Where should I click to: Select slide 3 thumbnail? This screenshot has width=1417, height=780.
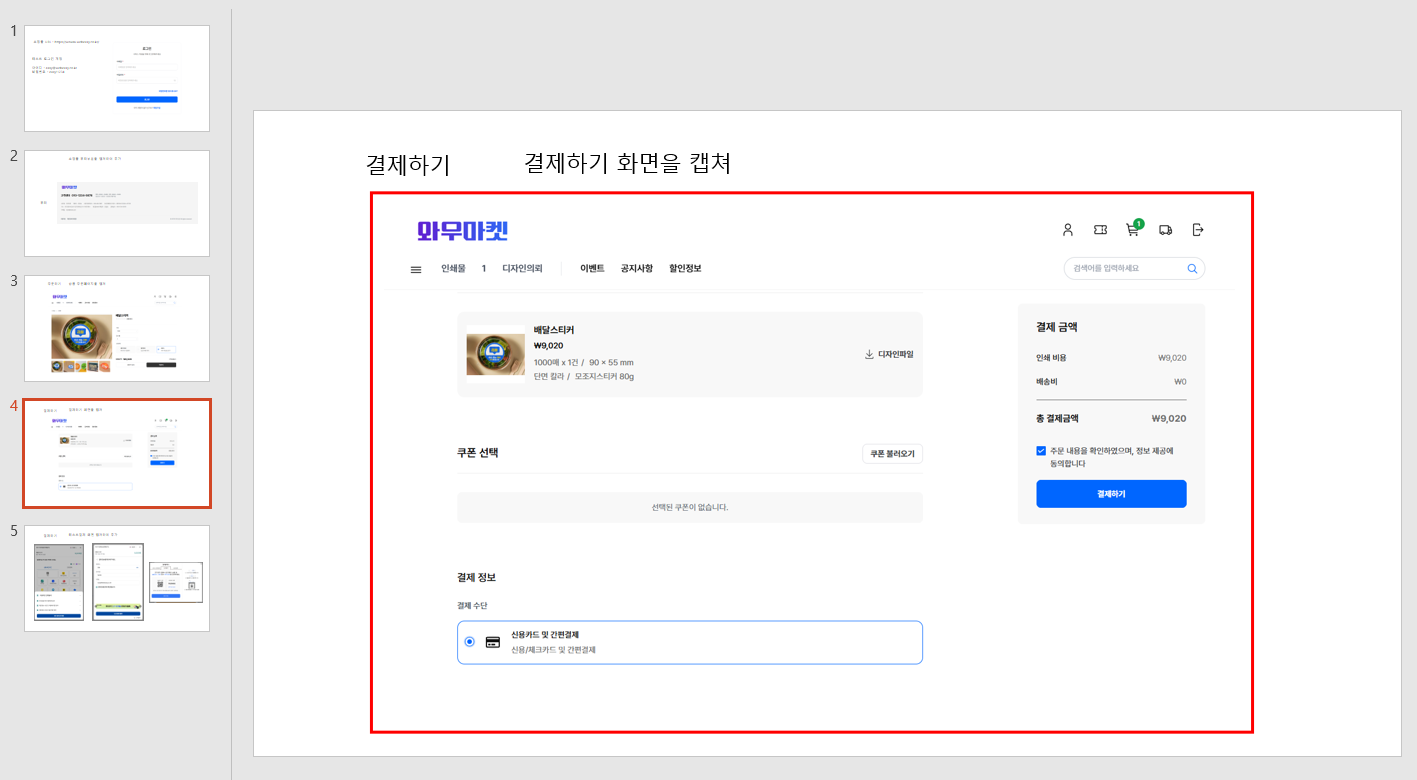117,328
